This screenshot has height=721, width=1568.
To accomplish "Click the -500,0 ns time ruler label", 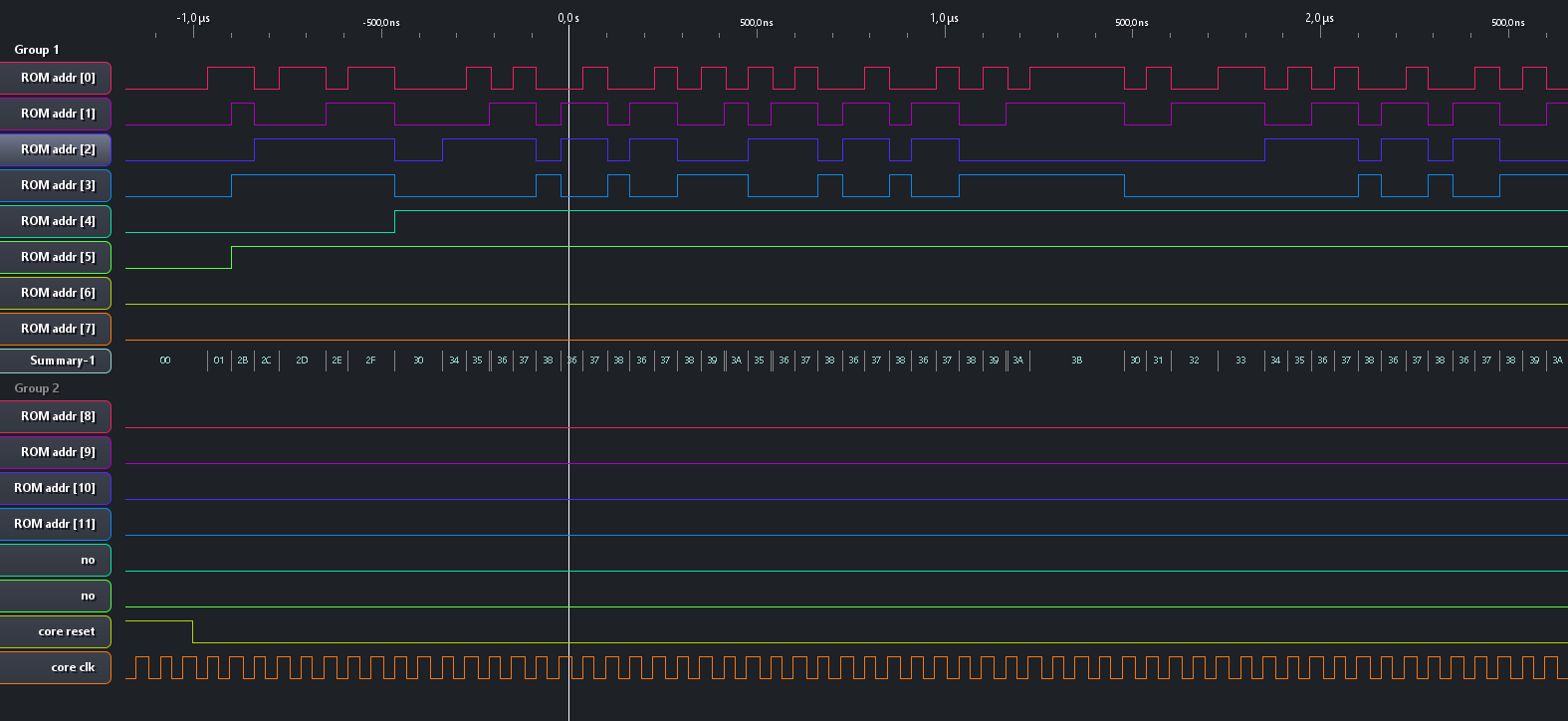I will click(381, 23).
